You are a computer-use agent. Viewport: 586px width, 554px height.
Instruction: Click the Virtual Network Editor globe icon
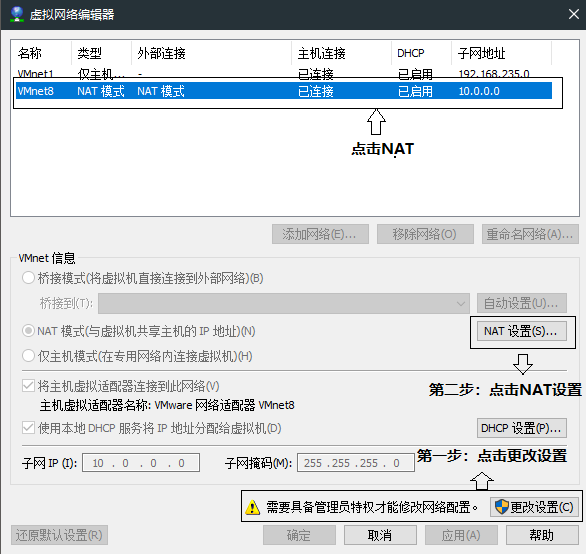click(17, 14)
